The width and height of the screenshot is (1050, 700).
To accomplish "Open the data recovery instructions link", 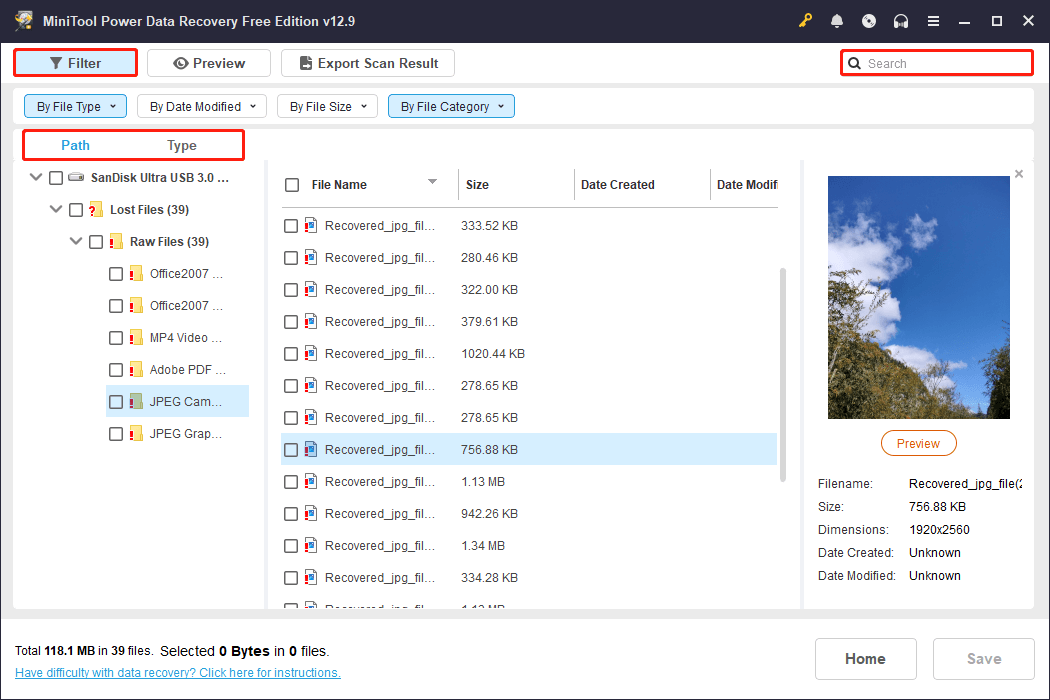I will pos(177,673).
